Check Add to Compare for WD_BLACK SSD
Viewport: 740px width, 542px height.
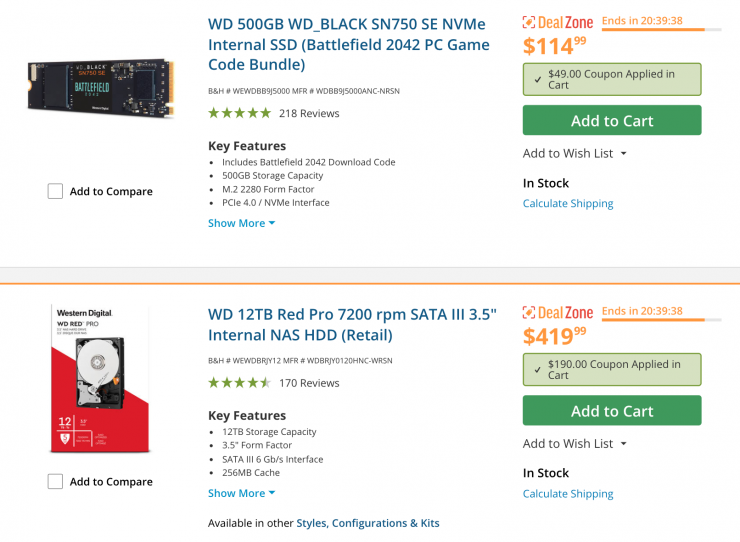tap(55, 191)
